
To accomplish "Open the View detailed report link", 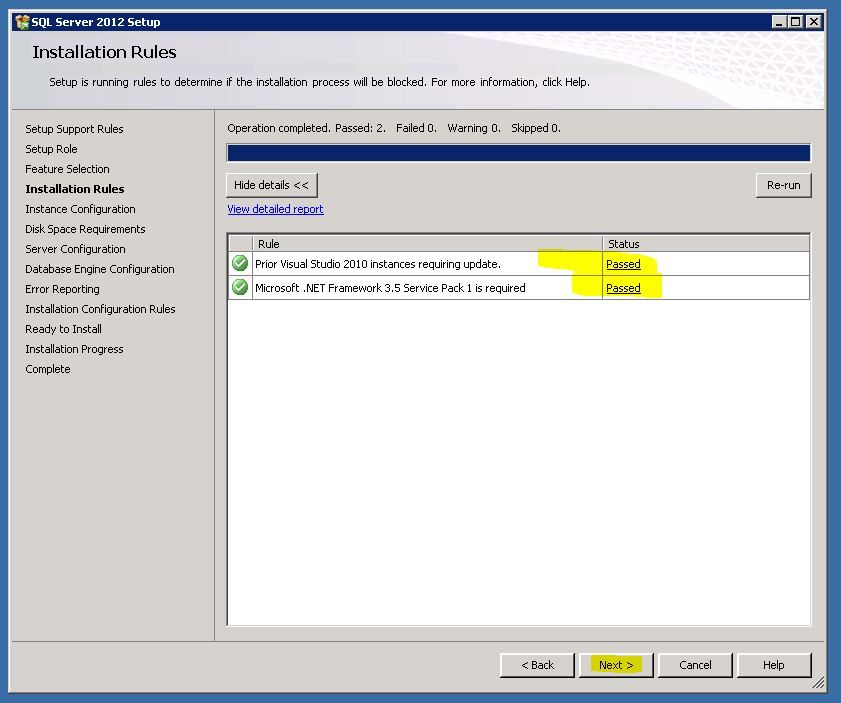I will pyautogui.click(x=275, y=209).
